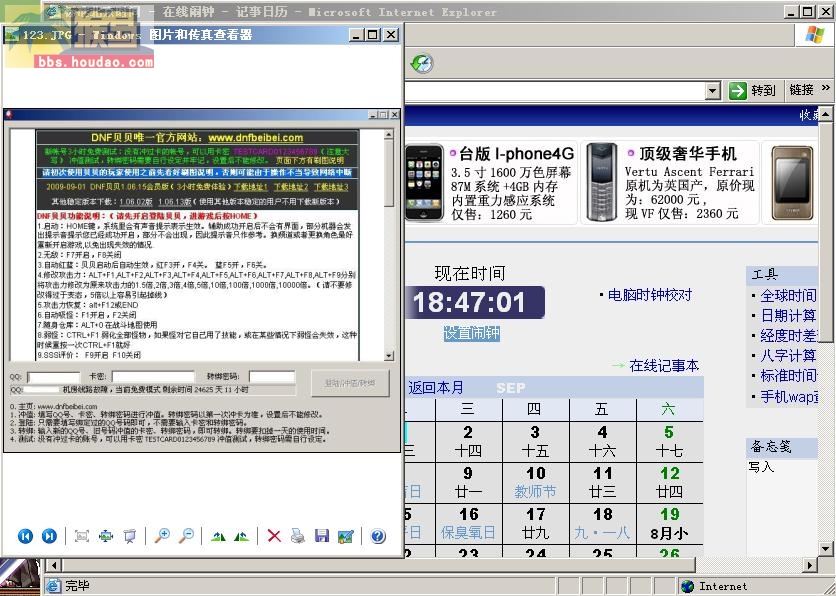Show image at Actual Size
This screenshot has height=596, width=836.
coord(106,536)
